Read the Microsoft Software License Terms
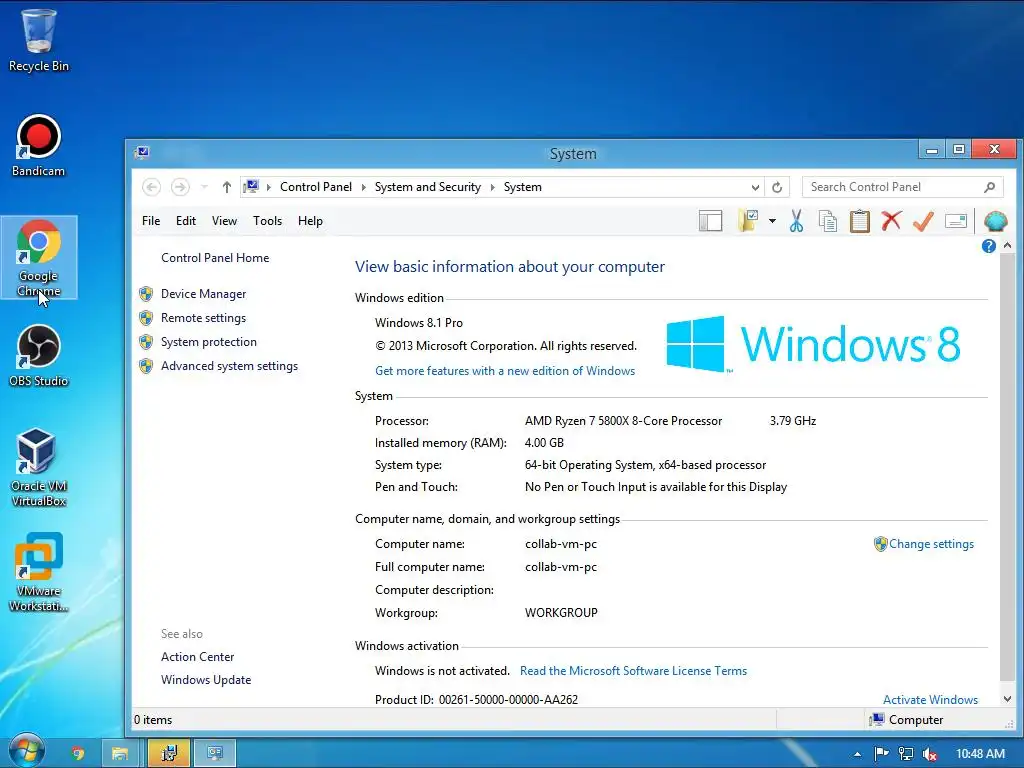The width and height of the screenshot is (1024, 768). [633, 671]
